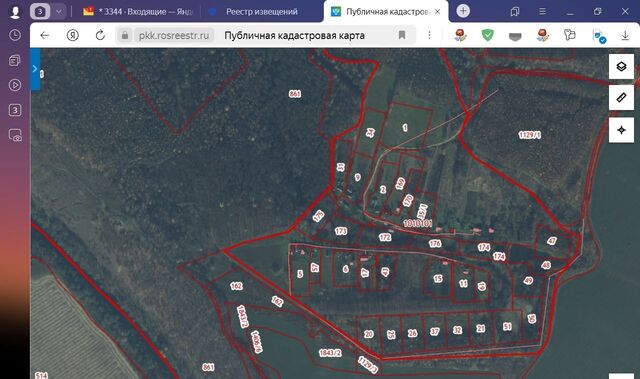Expand the blue side panel arrow
The height and width of the screenshot is (379, 640).
(x=35, y=69)
